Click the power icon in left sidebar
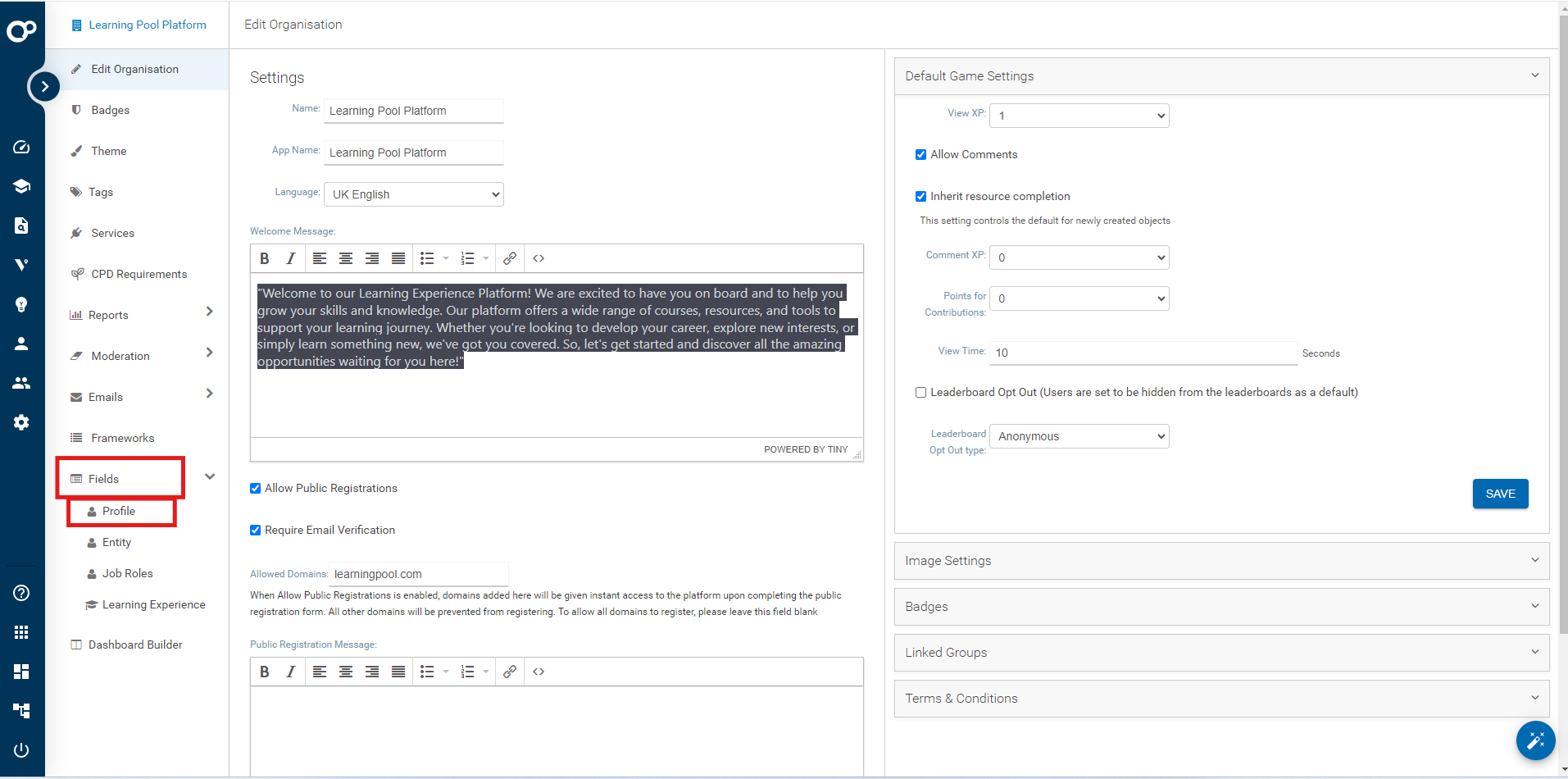 [x=21, y=749]
